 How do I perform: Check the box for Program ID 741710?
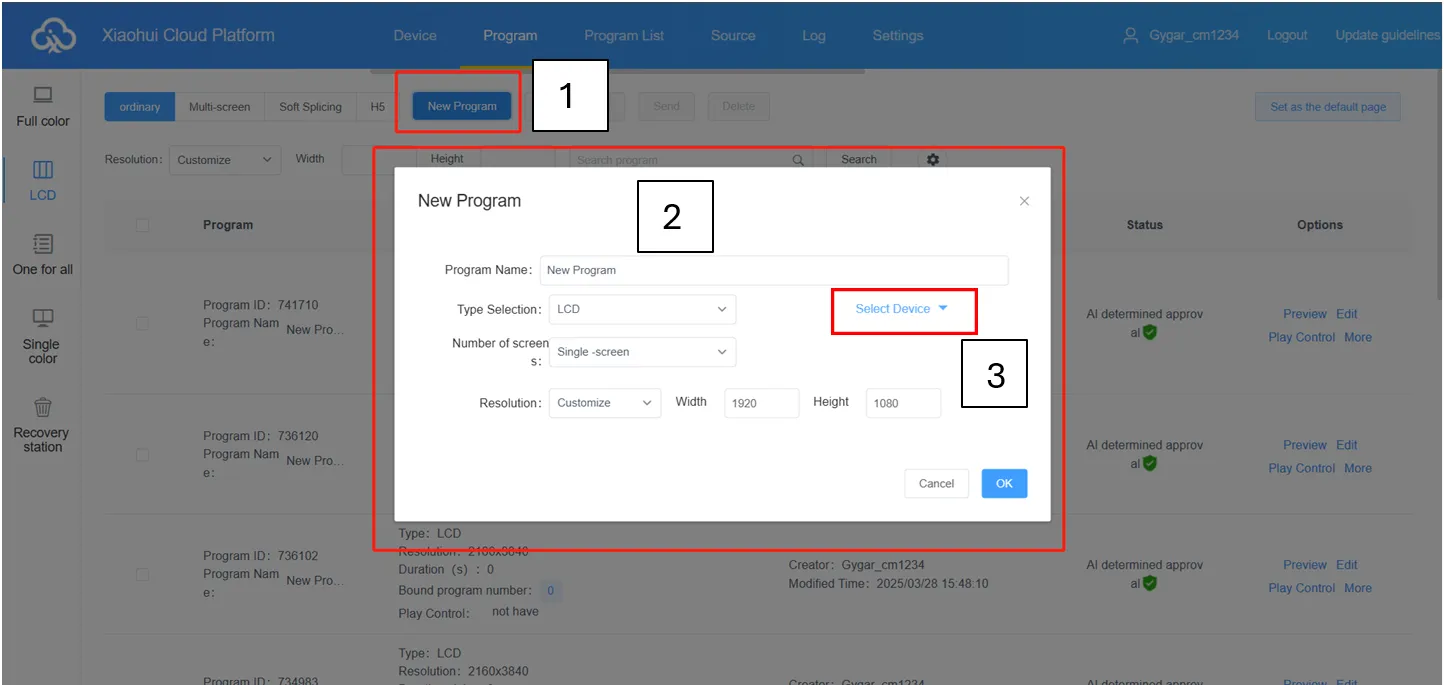click(x=142, y=323)
